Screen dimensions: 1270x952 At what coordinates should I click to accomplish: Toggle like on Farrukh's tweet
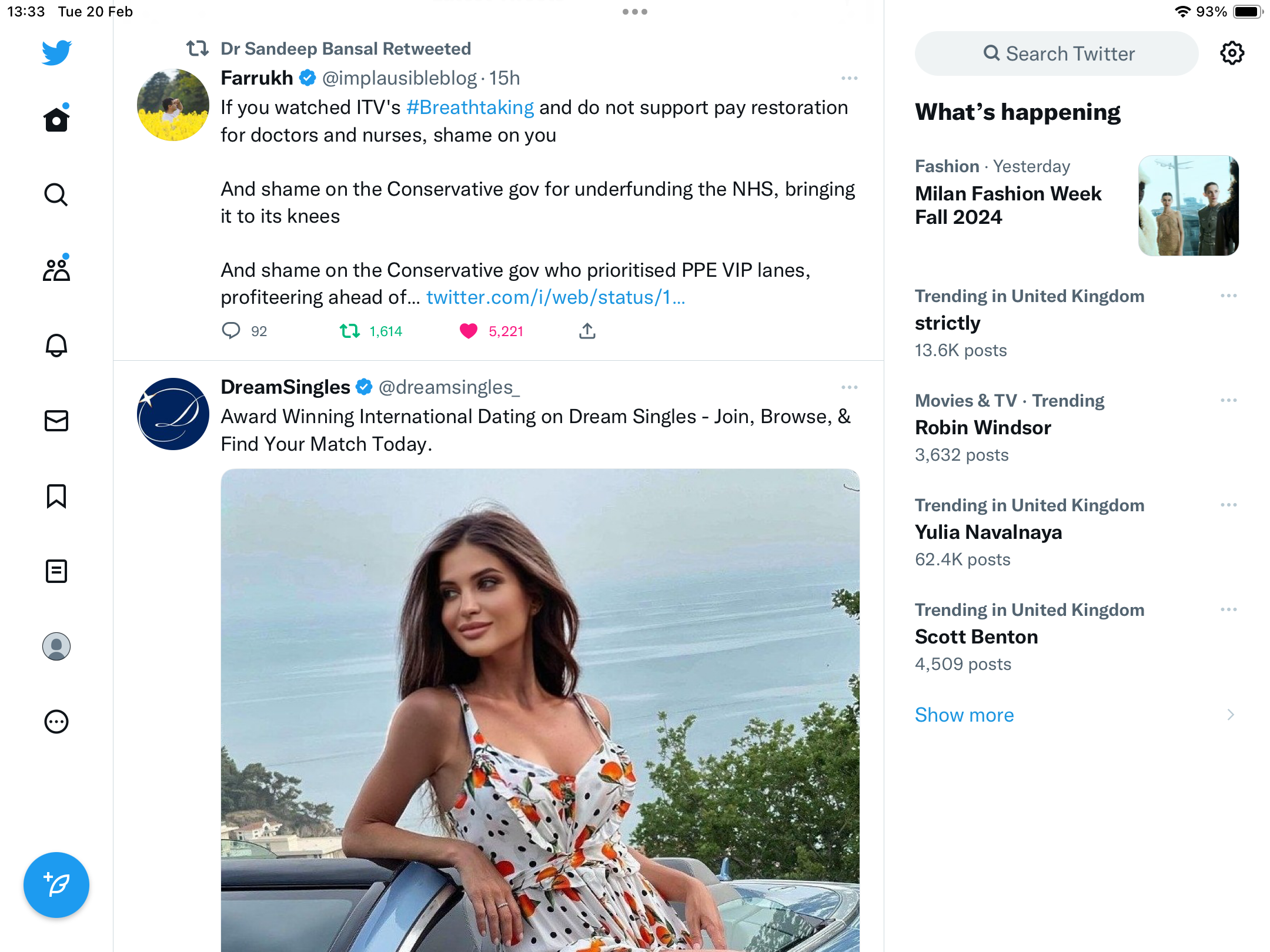pyautogui.click(x=469, y=331)
